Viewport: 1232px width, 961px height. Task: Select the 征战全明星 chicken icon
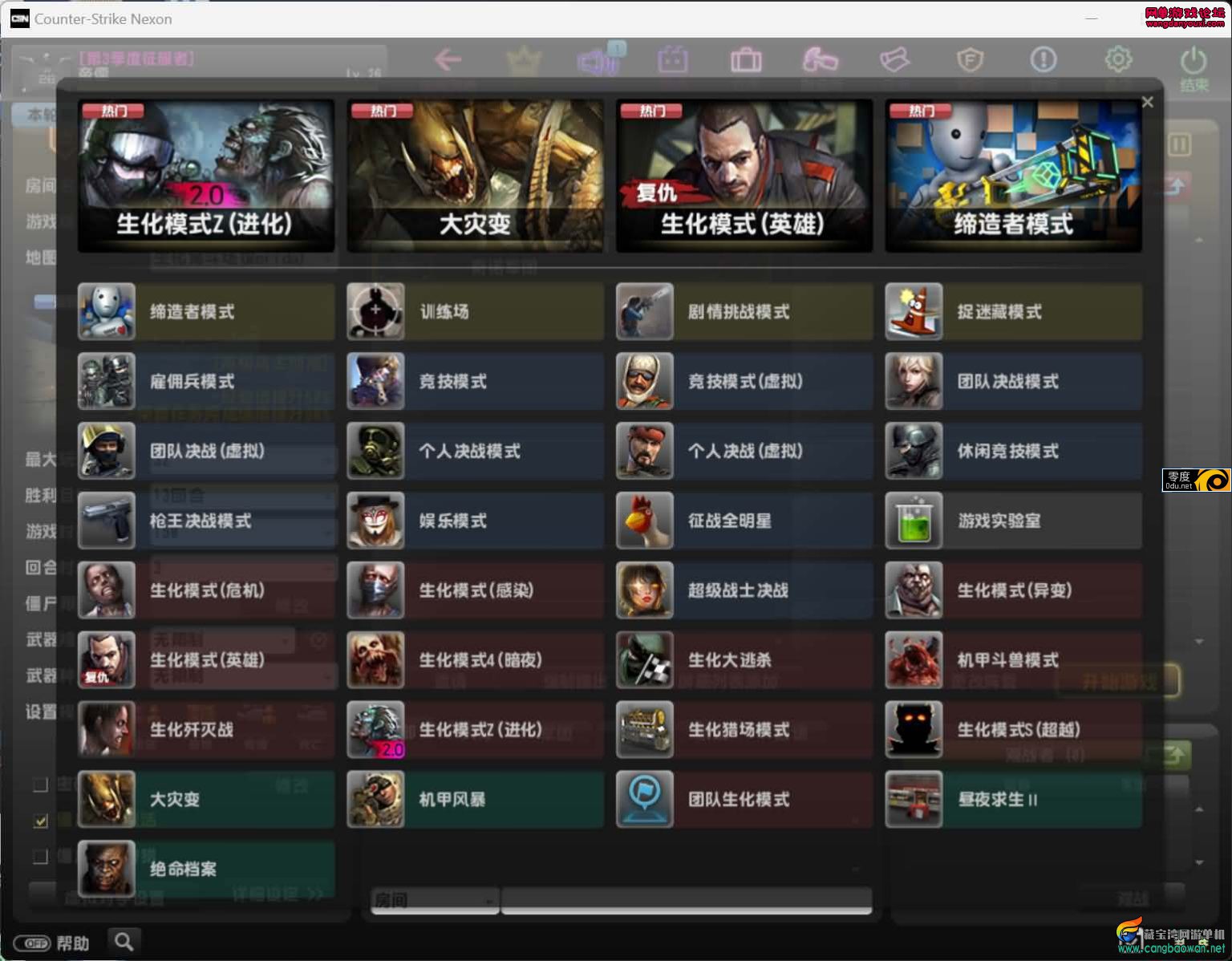pyautogui.click(x=645, y=521)
